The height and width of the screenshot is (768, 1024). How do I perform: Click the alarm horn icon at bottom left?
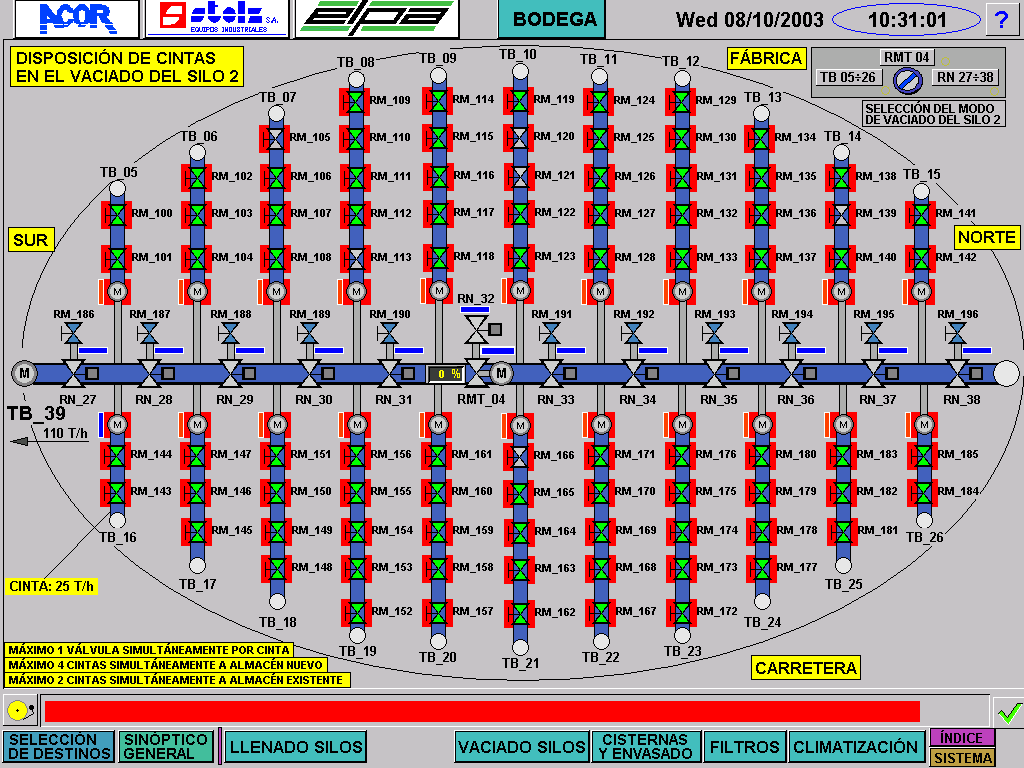pos(18,711)
